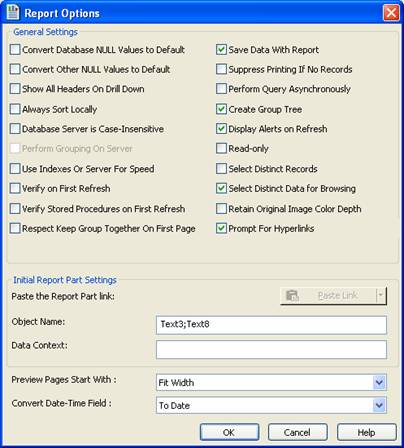Check Retain Original Image Color Depth
Screen dimensions: 404x448
tap(221, 209)
